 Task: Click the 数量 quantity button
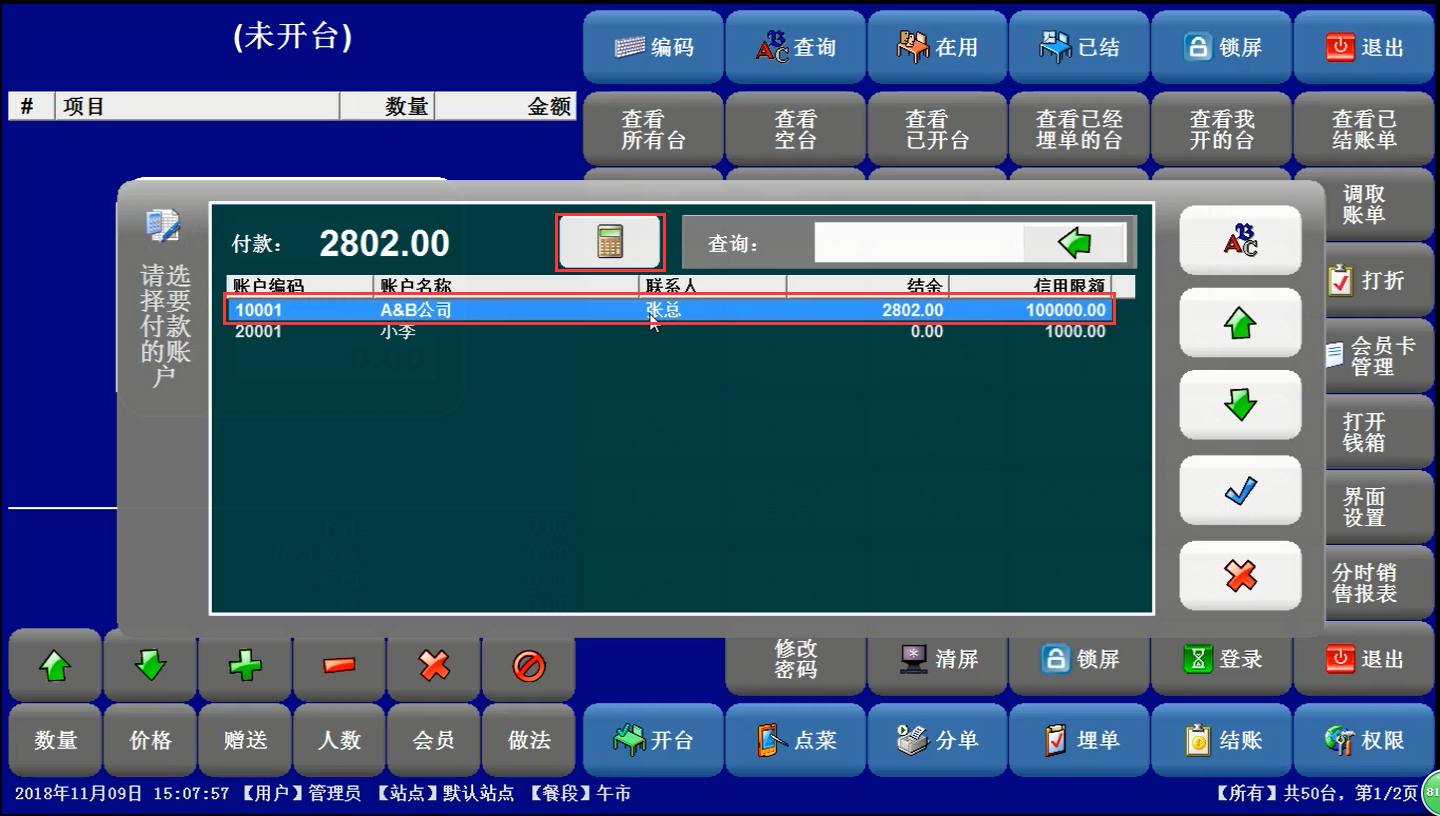[55, 740]
